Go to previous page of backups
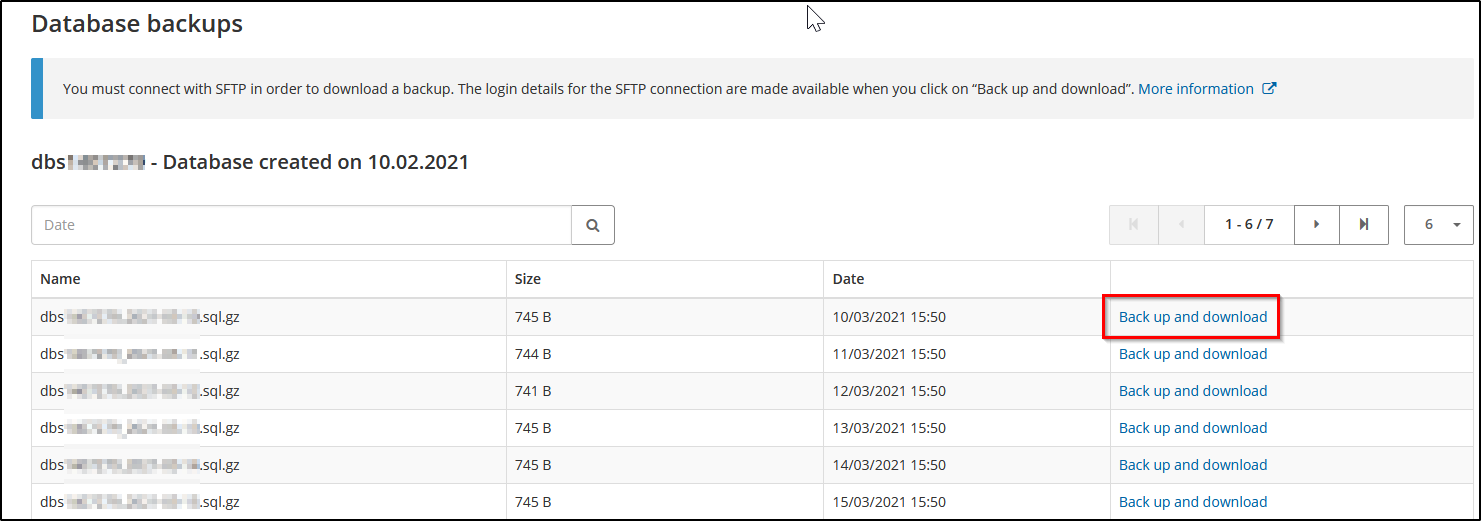The image size is (1481, 521). [1182, 225]
